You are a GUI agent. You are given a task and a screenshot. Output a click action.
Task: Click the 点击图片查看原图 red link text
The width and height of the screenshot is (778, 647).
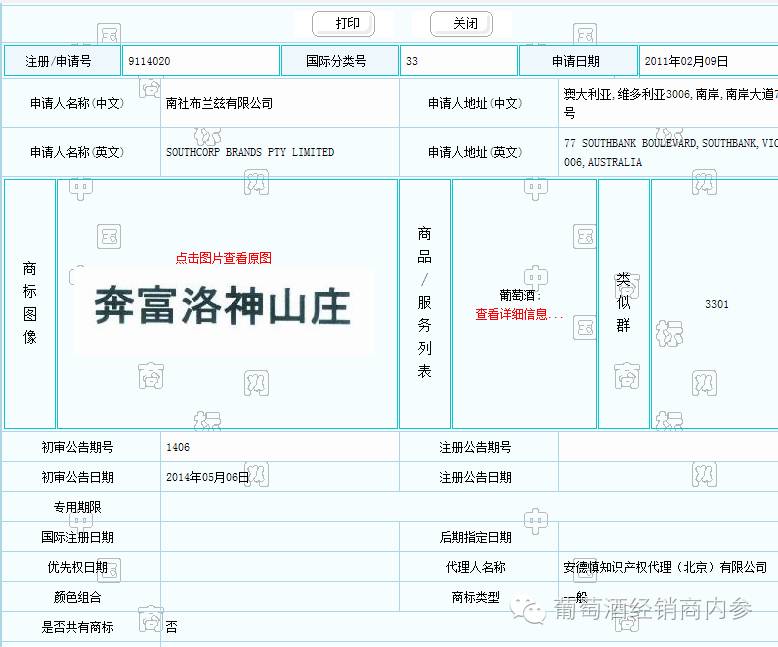[224, 258]
